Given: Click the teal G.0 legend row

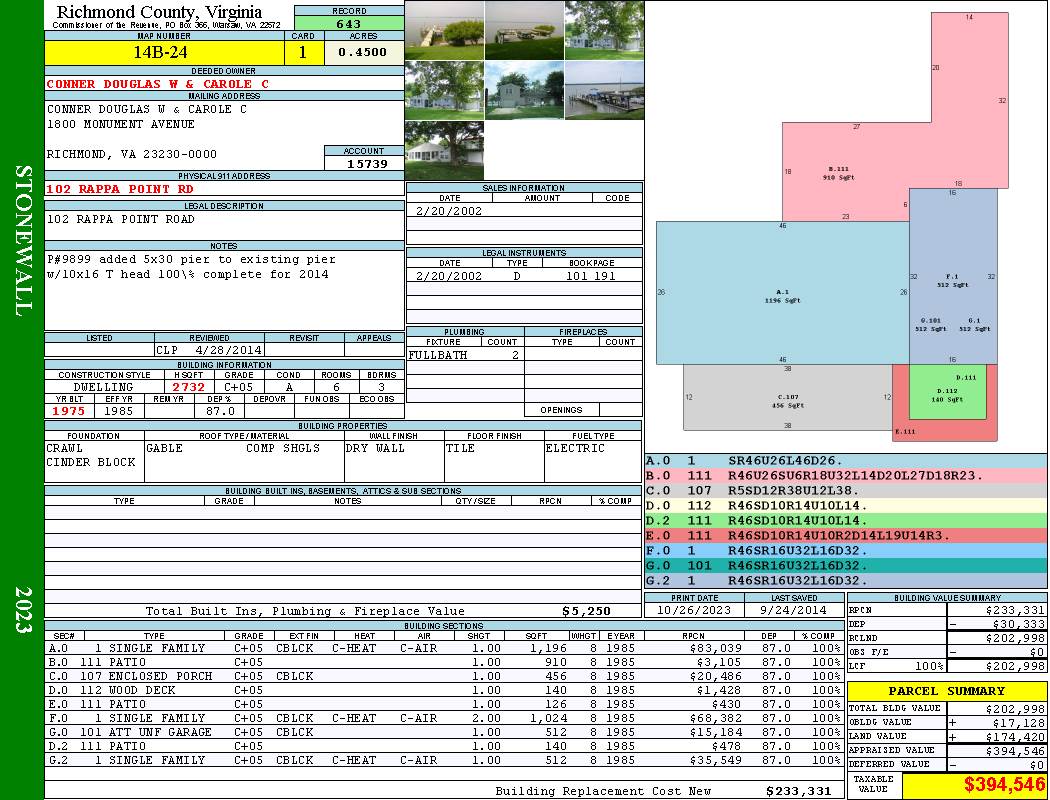Looking at the screenshot, I should 846,565.
